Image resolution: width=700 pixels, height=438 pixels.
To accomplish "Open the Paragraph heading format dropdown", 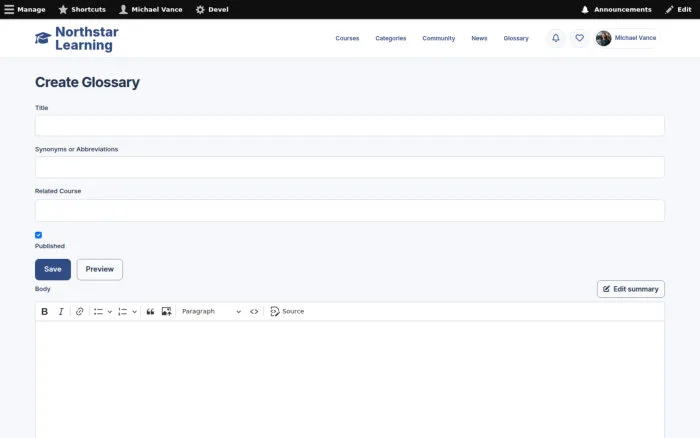I will [x=211, y=312].
